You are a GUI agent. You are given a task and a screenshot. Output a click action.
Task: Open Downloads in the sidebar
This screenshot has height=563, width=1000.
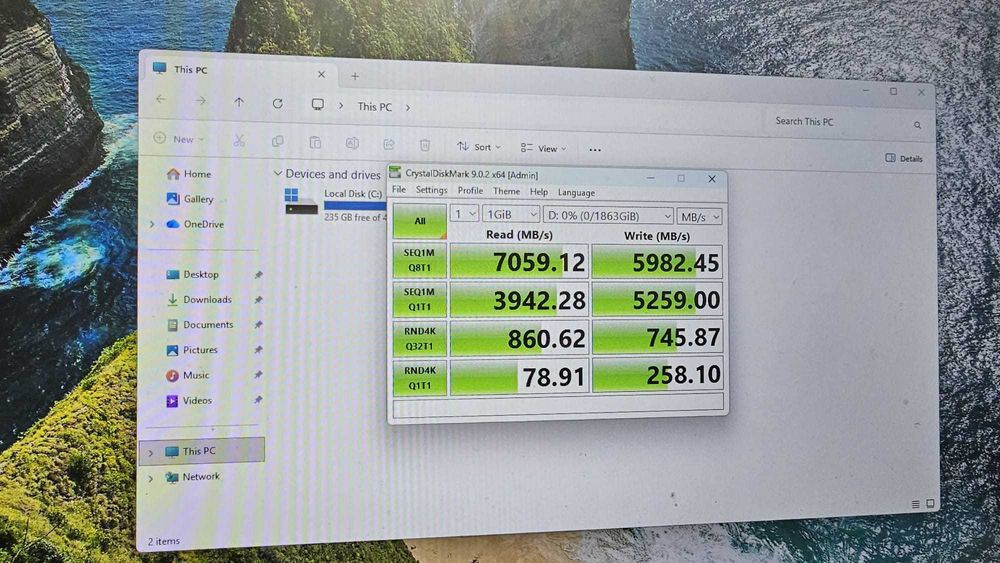pos(199,299)
